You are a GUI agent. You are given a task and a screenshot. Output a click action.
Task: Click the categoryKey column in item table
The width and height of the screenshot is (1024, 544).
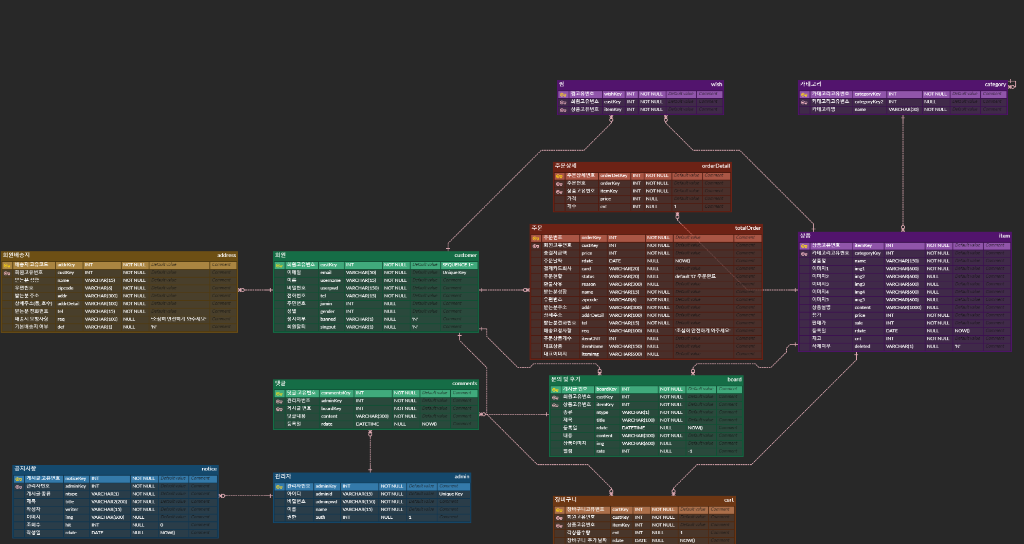coord(867,253)
